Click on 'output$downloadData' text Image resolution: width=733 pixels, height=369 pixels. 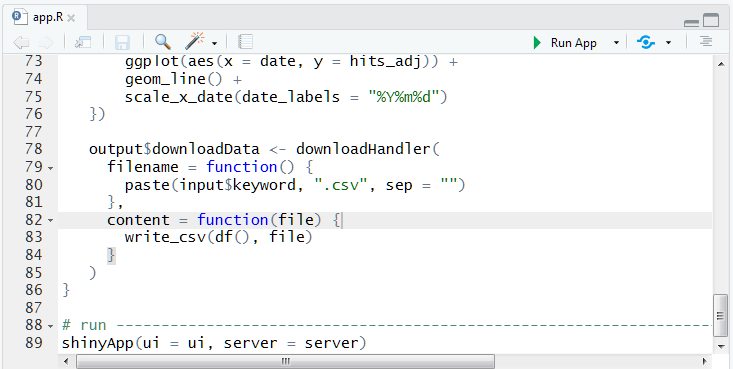(174, 149)
